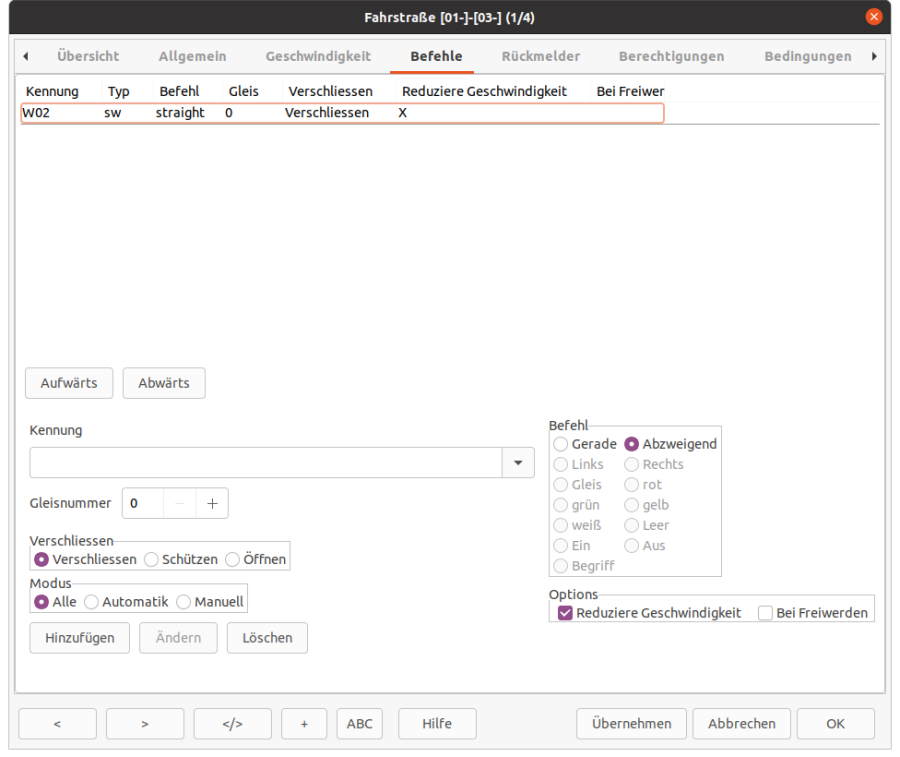The height and width of the screenshot is (757, 900).
Task: Click the '+' button in bottom bar
Action: pyautogui.click(x=304, y=723)
